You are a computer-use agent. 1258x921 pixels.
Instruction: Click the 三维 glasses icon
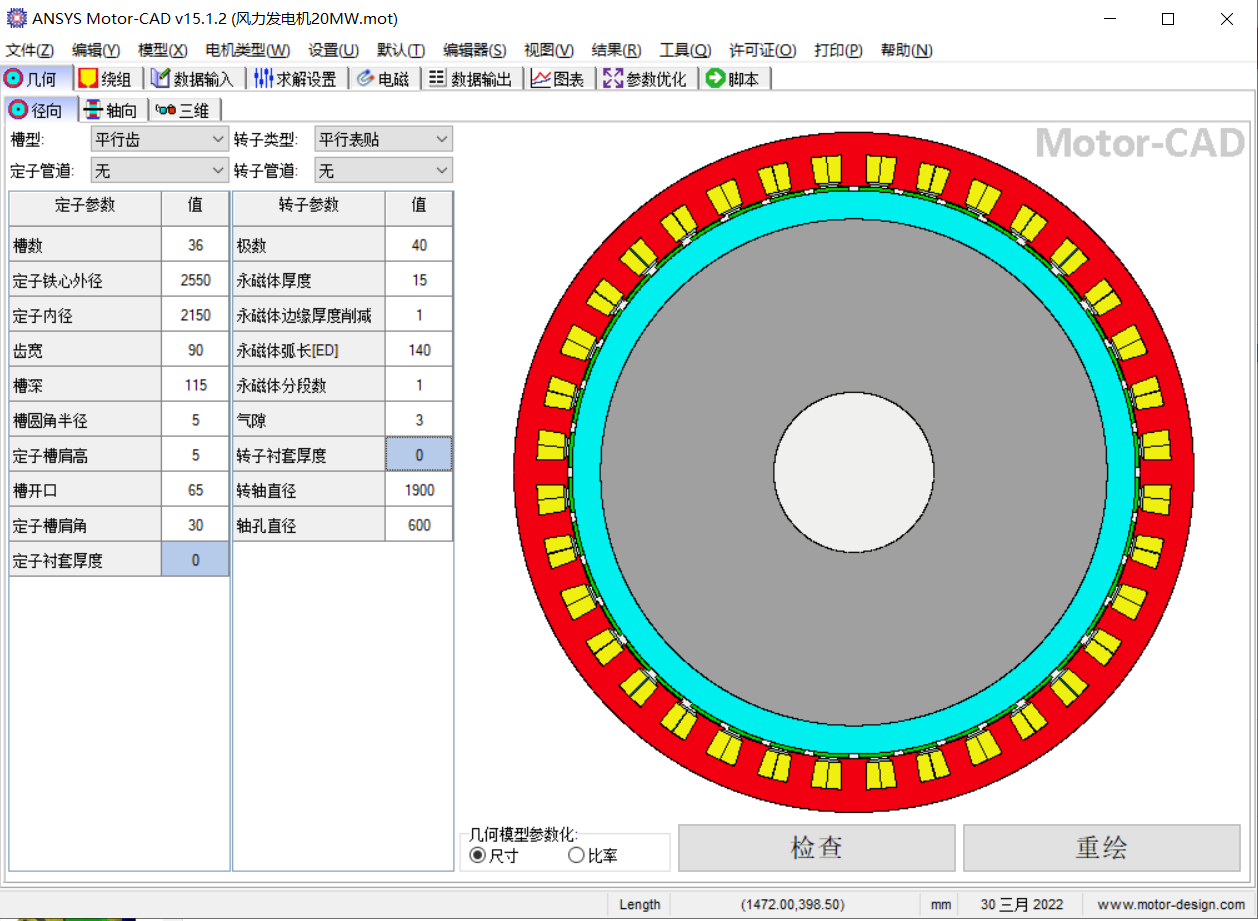pyautogui.click(x=166, y=110)
